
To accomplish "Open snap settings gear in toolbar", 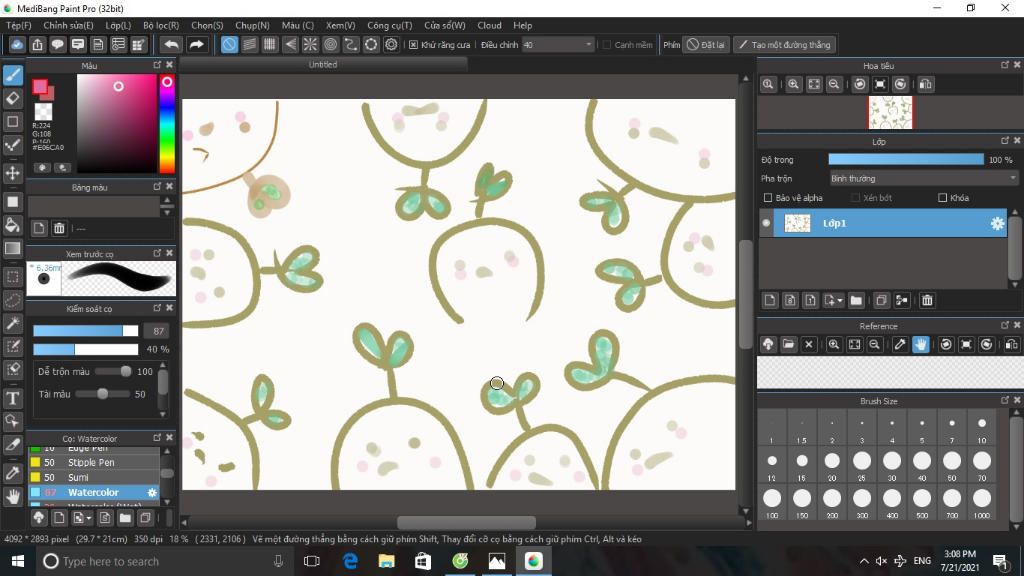I will click(x=391, y=44).
